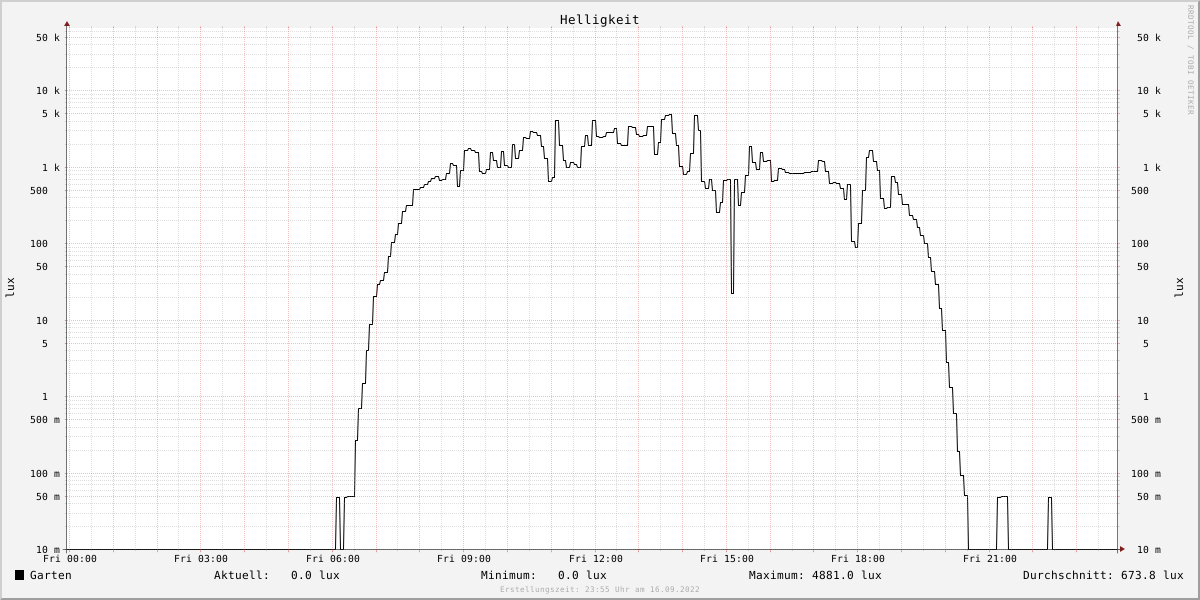Click the '10 m' label on right axis

(1149, 550)
